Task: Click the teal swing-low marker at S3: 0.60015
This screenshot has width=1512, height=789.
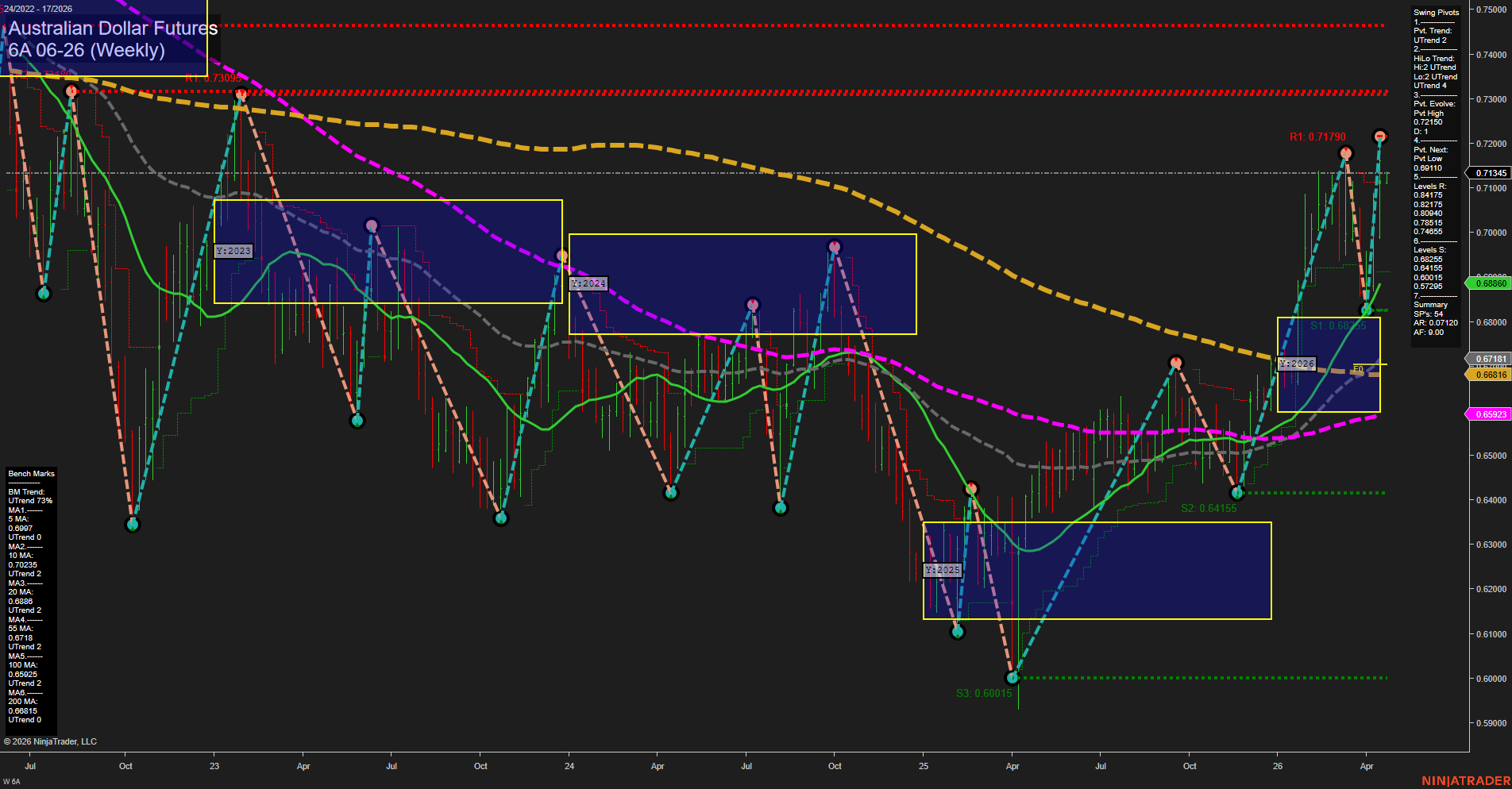Action: (x=1012, y=677)
